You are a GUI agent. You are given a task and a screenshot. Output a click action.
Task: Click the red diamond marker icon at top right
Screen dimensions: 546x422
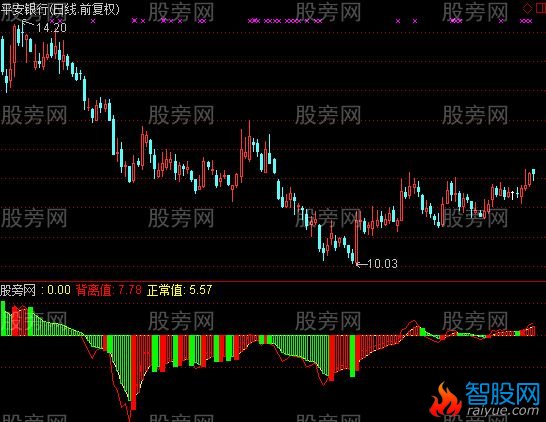click(x=528, y=8)
